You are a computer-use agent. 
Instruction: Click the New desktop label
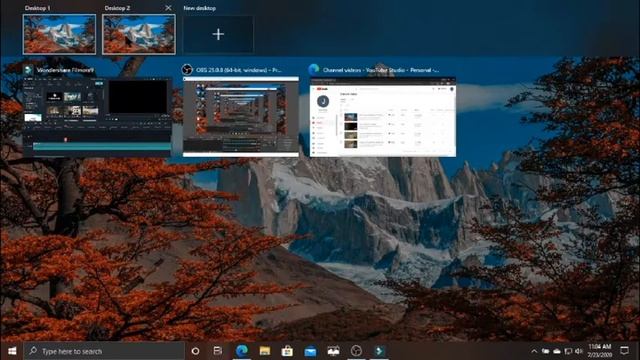point(200,8)
